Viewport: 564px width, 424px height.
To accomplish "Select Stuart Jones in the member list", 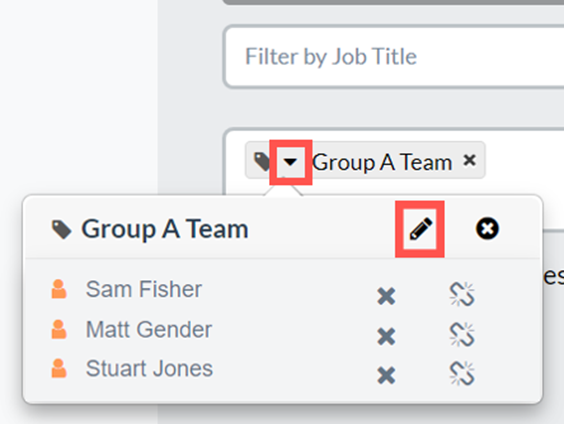I will [149, 369].
